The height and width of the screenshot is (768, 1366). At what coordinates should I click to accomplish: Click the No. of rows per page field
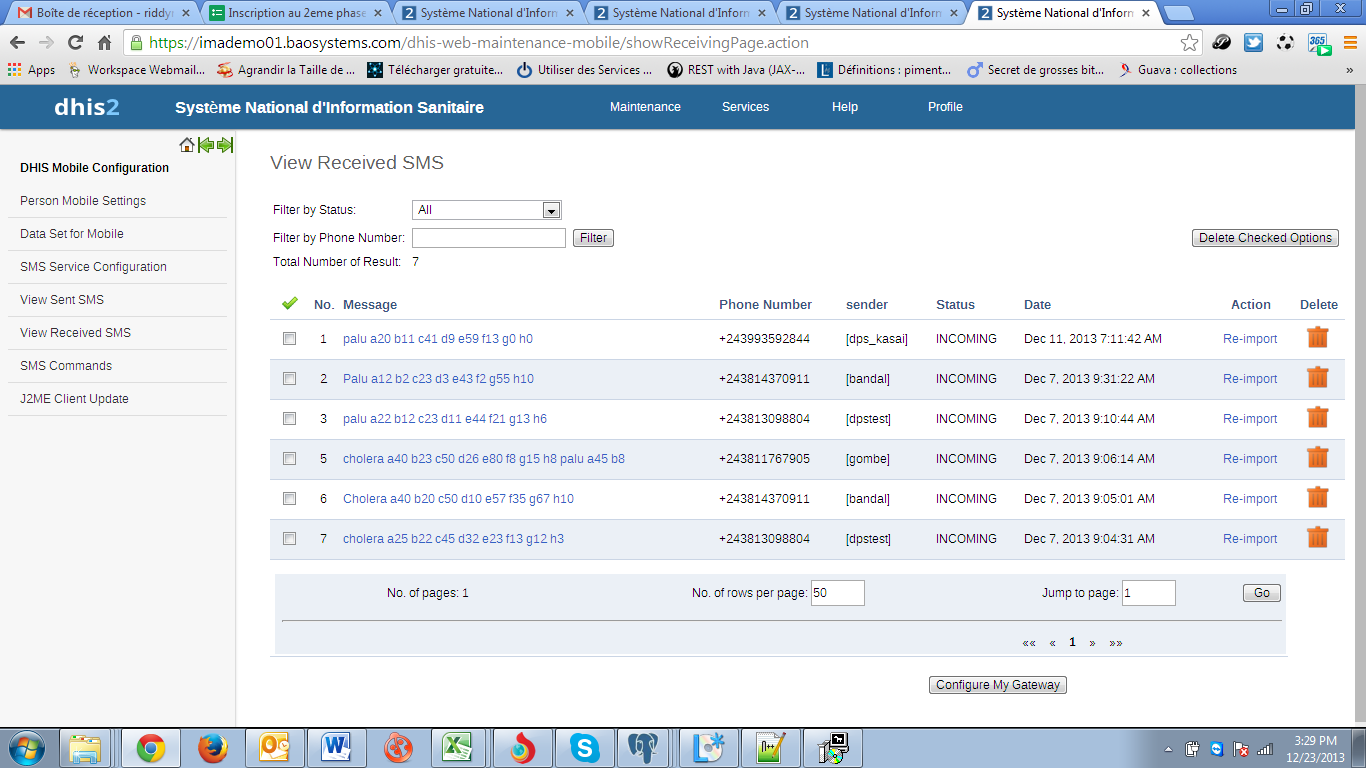[837, 593]
